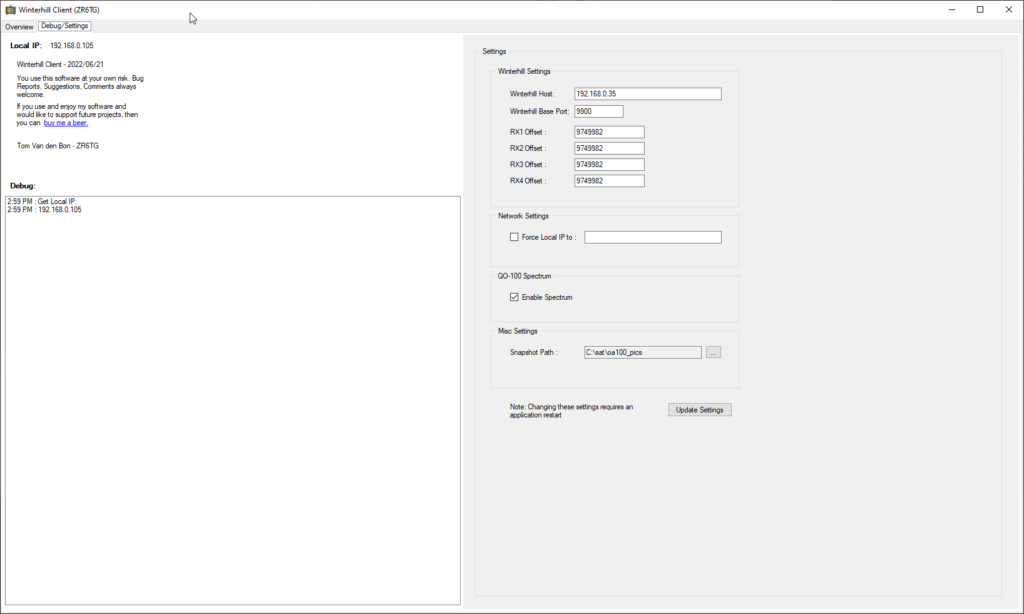Click the 'Debug:' heading label

(23, 186)
